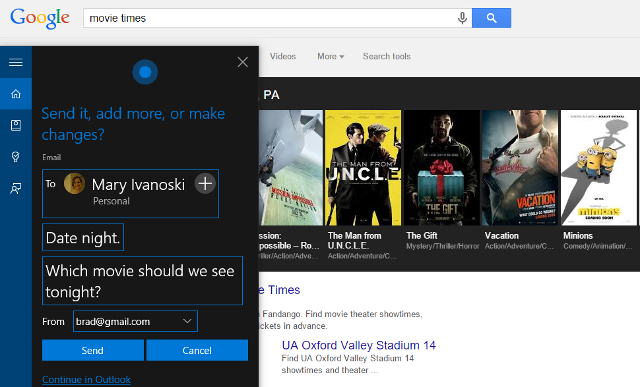The height and width of the screenshot is (387, 640).
Task: Add another recipient with plus button
Action: [x=205, y=183]
